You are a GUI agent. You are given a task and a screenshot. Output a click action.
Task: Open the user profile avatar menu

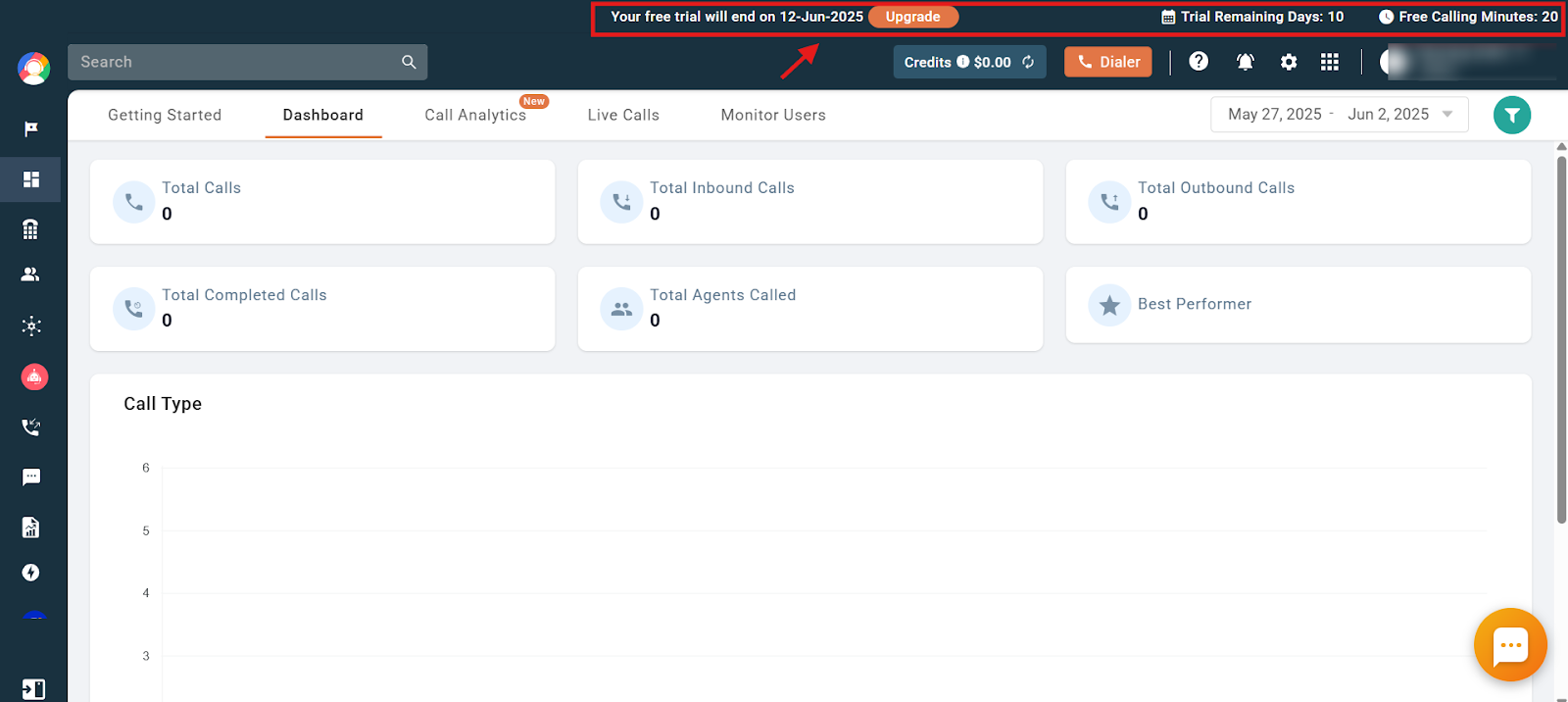[x=1392, y=62]
